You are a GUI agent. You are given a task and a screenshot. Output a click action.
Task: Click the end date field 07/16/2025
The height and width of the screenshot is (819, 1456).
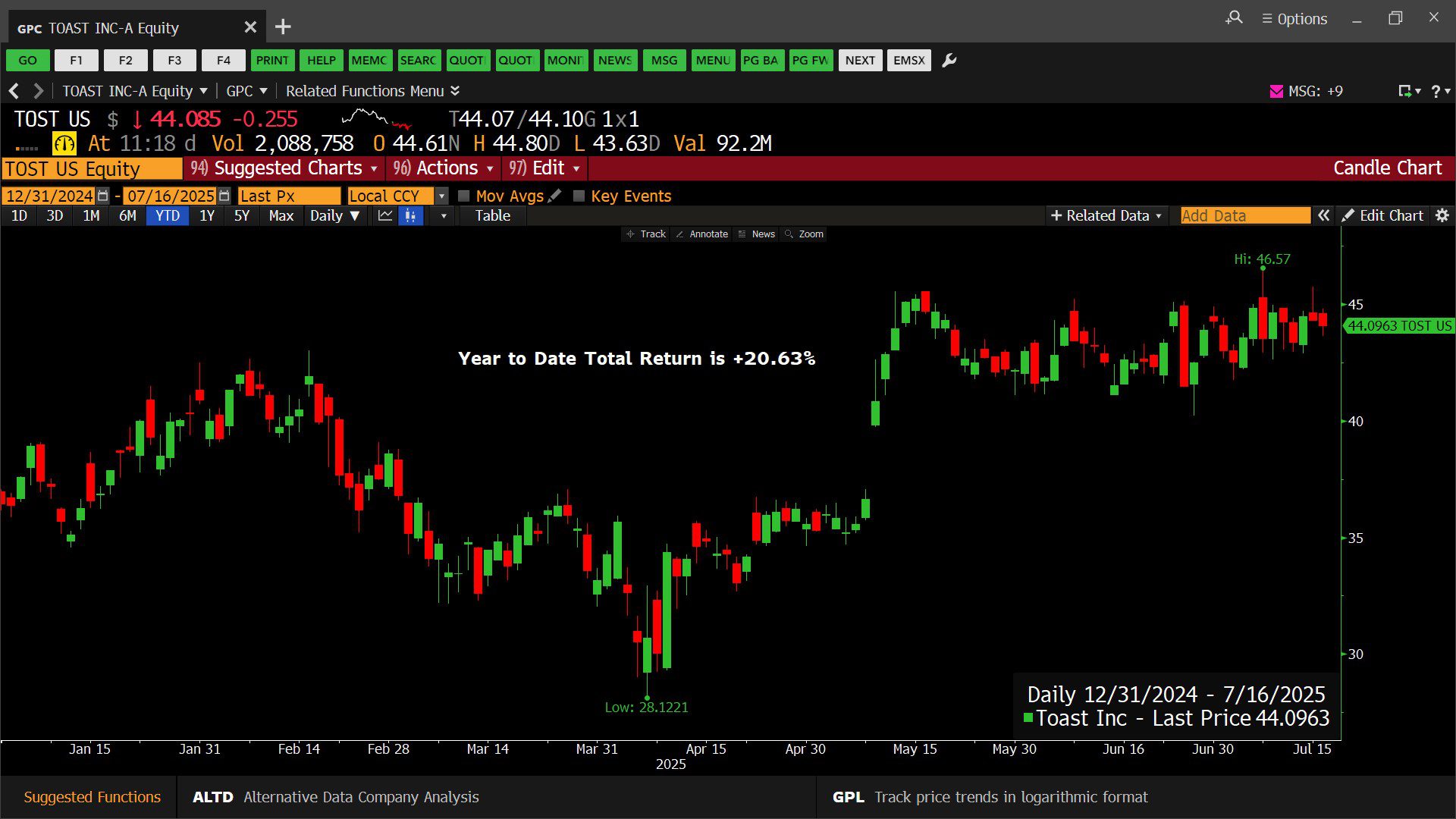170,196
